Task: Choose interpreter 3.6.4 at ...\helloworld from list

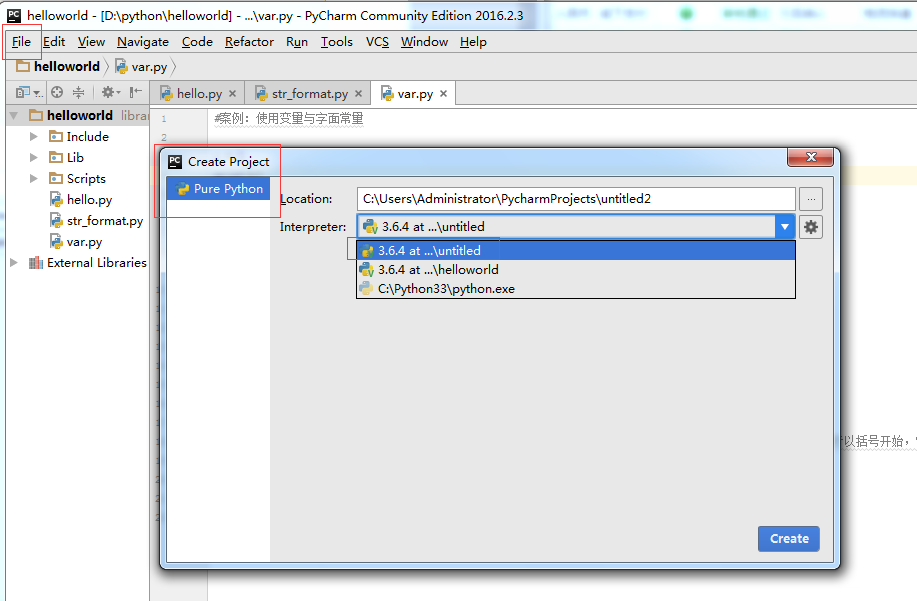Action: pyautogui.click(x=576, y=270)
